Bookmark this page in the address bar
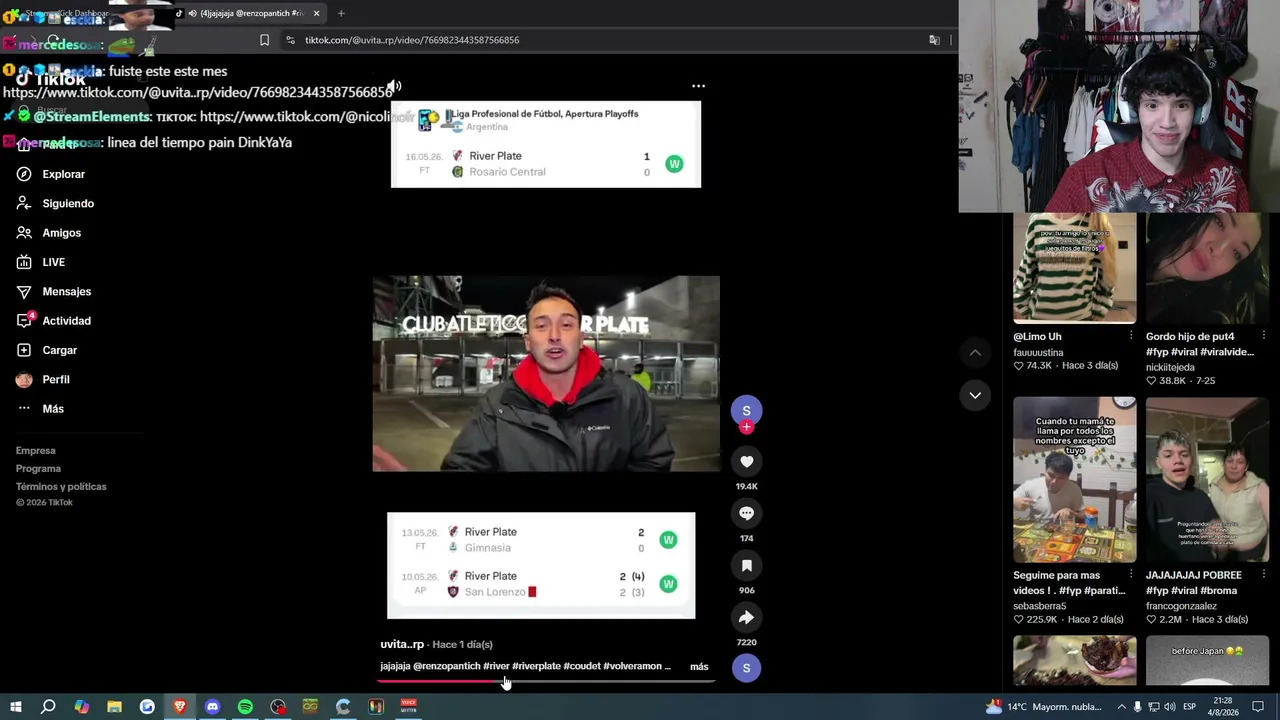1280x720 pixels. (264, 40)
